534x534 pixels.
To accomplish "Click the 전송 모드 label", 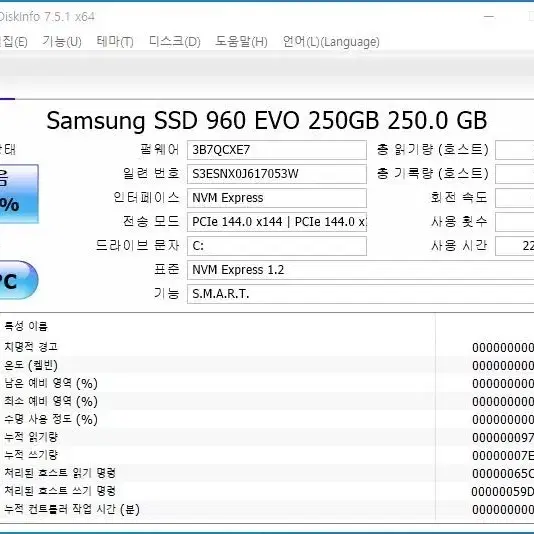I will click(151, 222).
